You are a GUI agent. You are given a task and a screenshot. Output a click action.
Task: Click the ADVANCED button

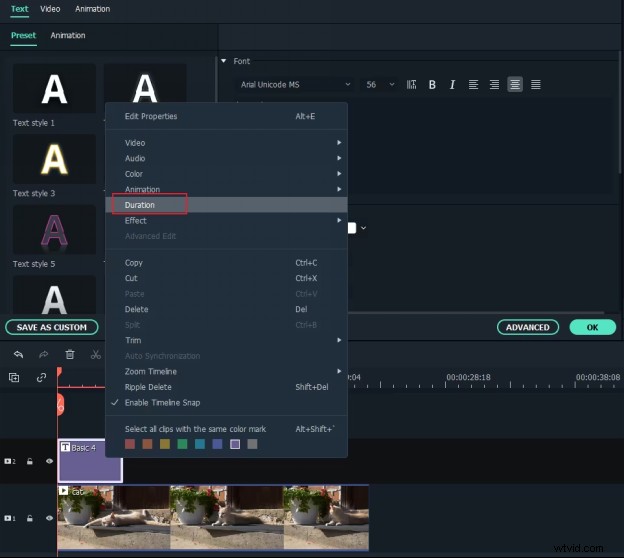528,327
